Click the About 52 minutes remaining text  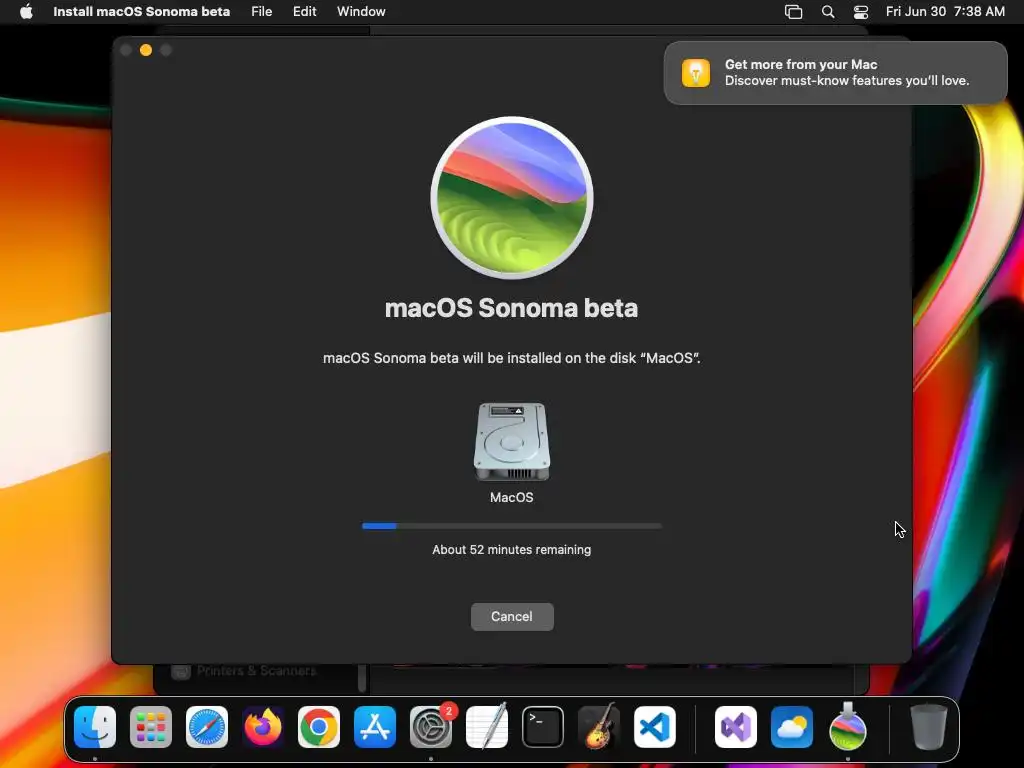tap(511, 550)
